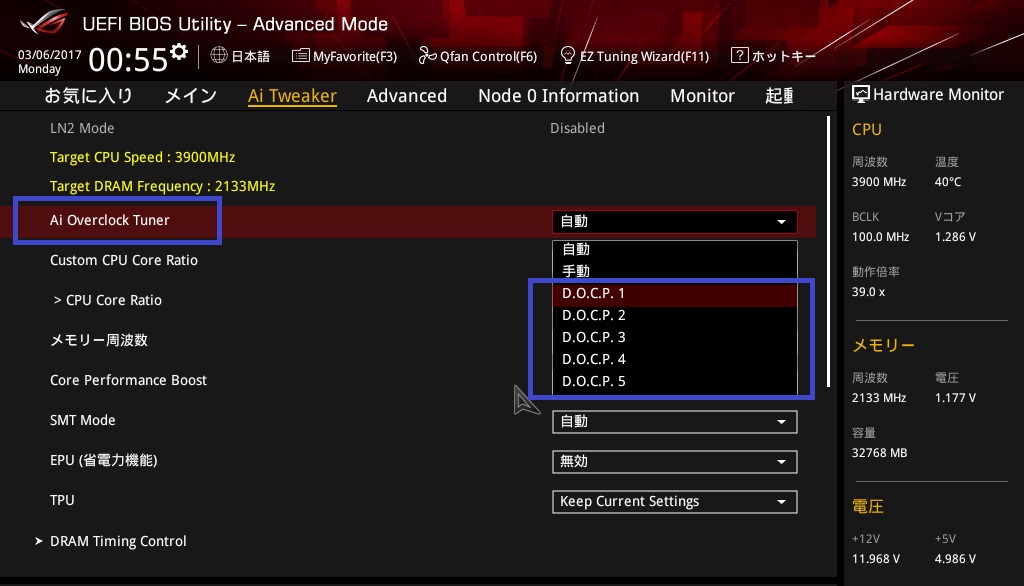Click the Hardware Monitor title
This screenshot has width=1024, height=586.
click(x=938, y=95)
